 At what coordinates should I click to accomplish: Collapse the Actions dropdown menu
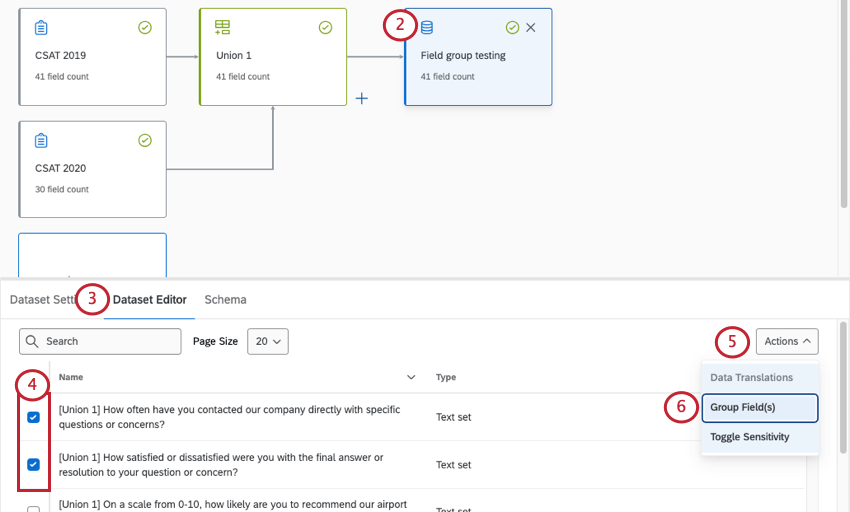coord(787,341)
